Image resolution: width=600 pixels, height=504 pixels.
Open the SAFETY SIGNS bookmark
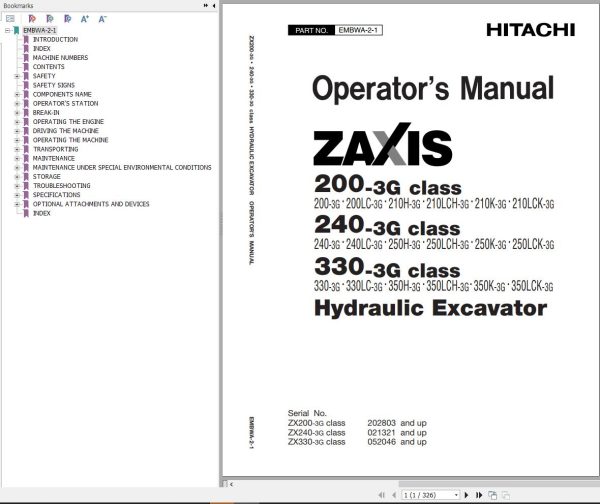tap(54, 85)
